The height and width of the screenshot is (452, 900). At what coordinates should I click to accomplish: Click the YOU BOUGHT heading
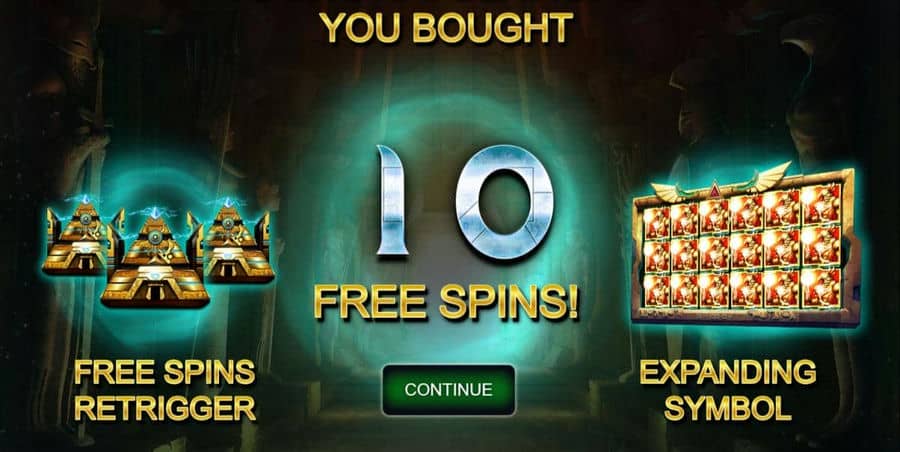pos(446,27)
